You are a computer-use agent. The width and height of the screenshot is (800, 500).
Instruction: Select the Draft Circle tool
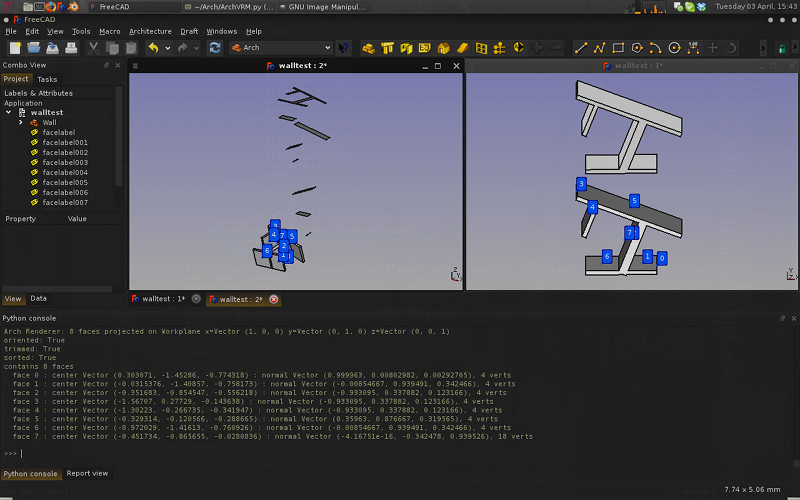click(x=674, y=48)
